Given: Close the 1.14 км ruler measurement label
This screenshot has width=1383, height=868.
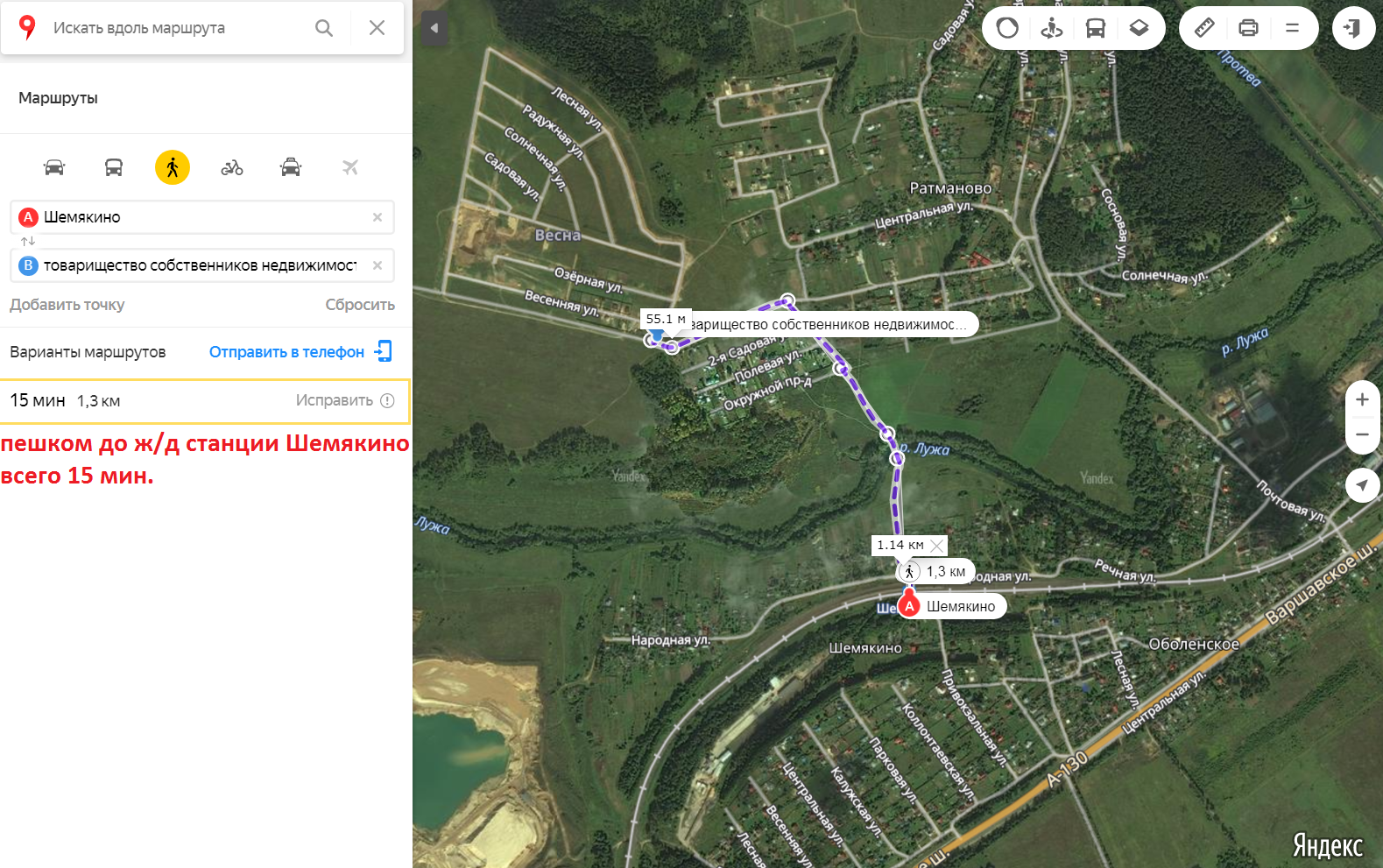Looking at the screenshot, I should pos(936,546).
